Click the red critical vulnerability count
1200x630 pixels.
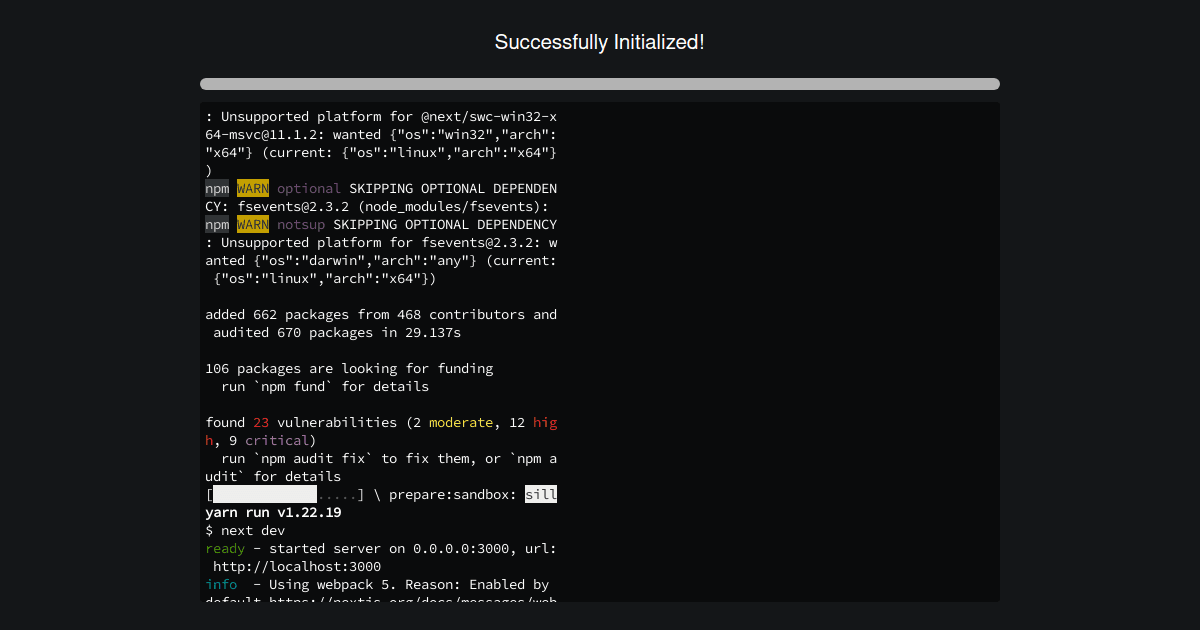(x=278, y=440)
